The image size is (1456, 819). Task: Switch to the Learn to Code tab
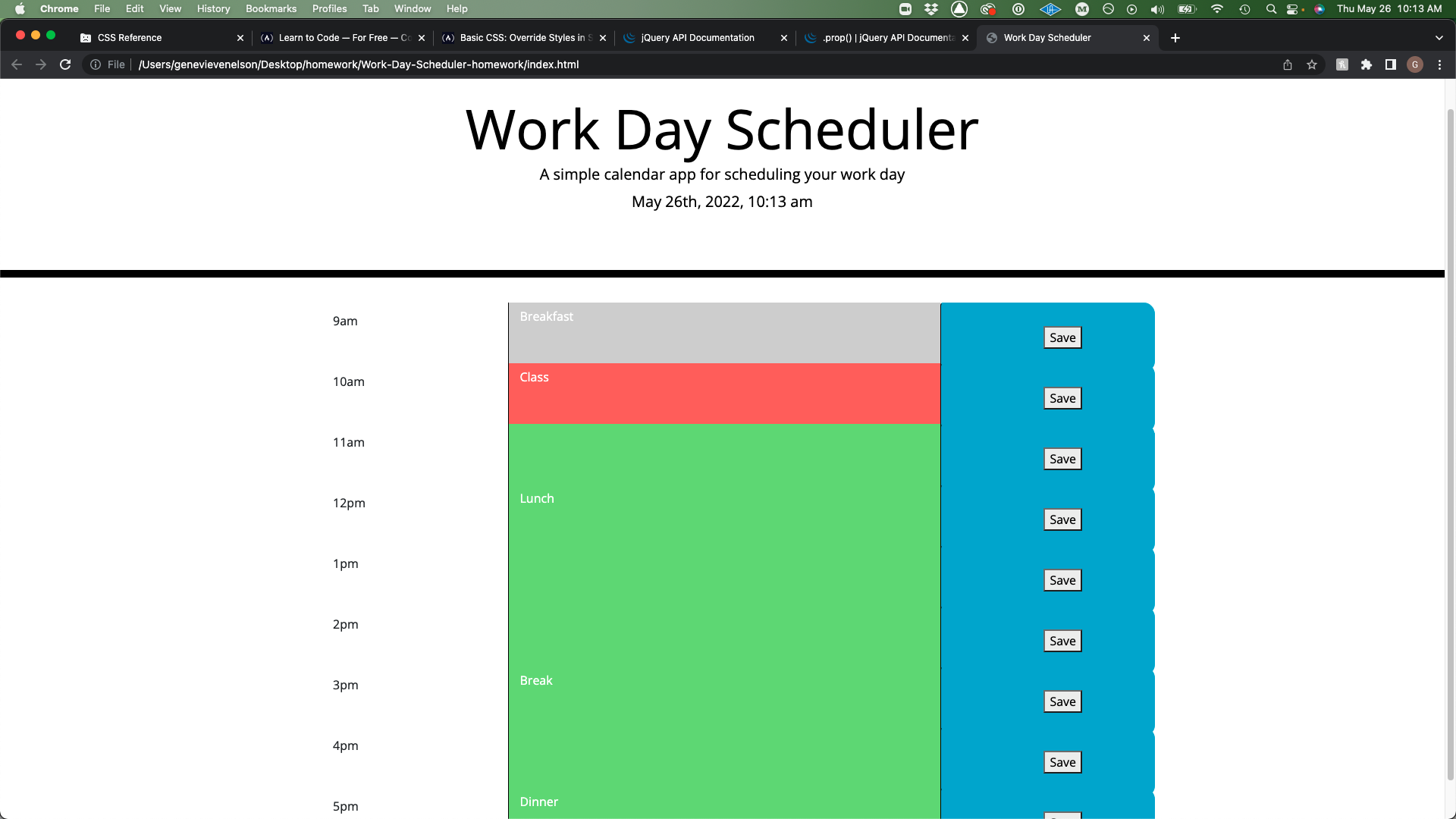[341, 38]
